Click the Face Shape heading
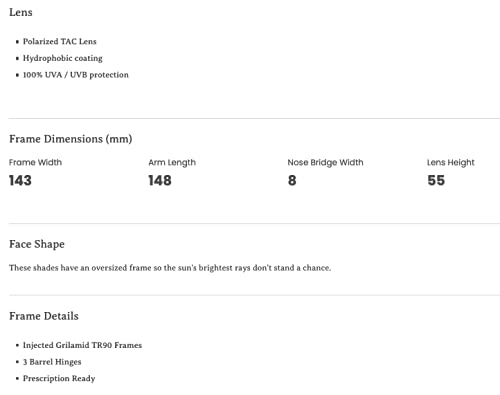 coord(37,244)
